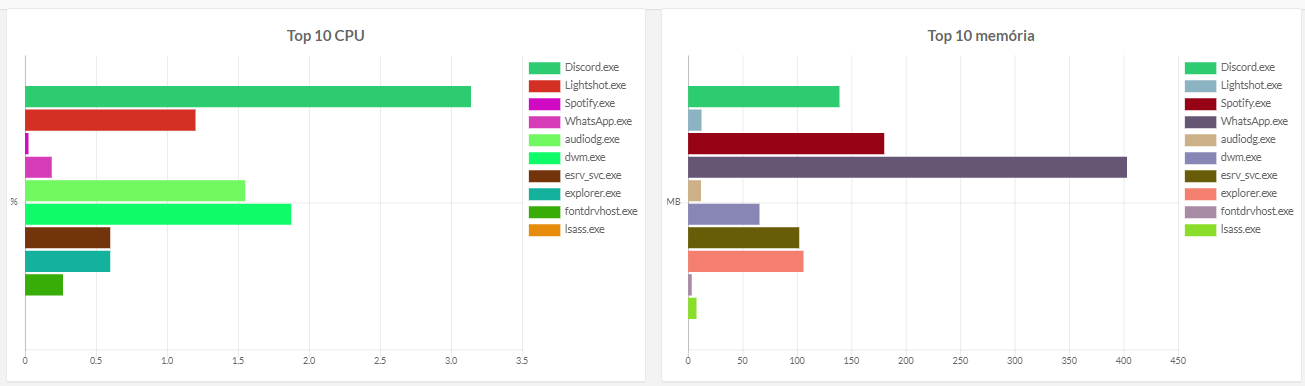Toggle dwm.exe label in memória legend
Viewport: 1305px width, 386px height.
point(1241,157)
